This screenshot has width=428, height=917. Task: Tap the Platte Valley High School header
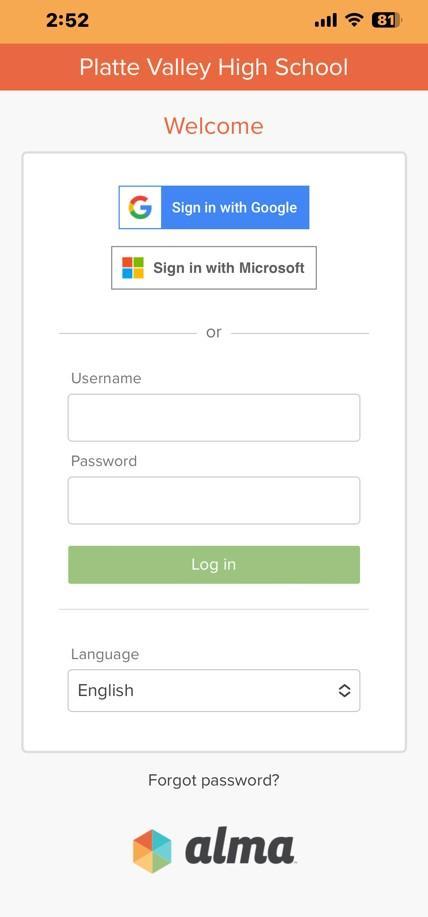(214, 67)
